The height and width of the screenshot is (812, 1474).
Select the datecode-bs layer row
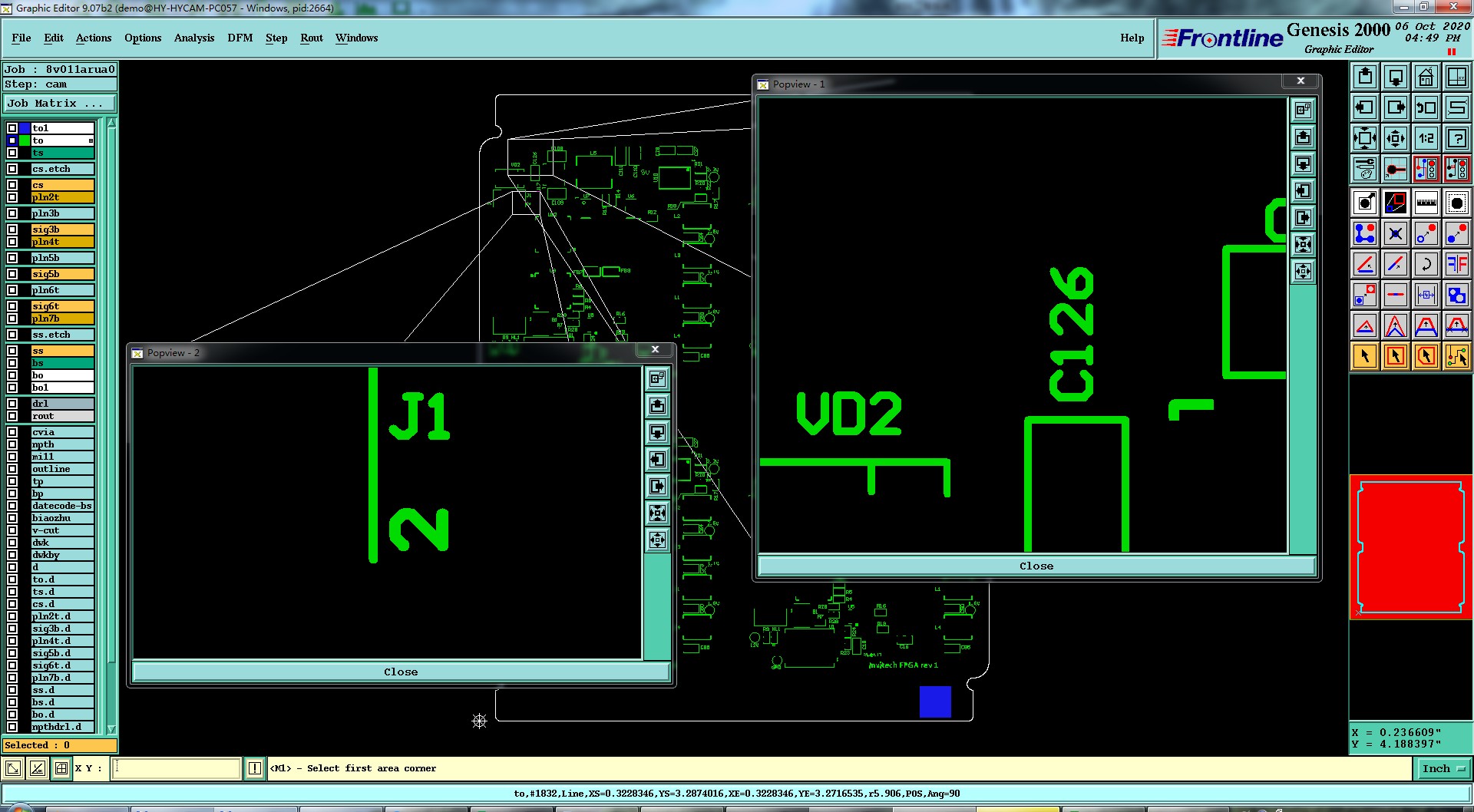(63, 506)
